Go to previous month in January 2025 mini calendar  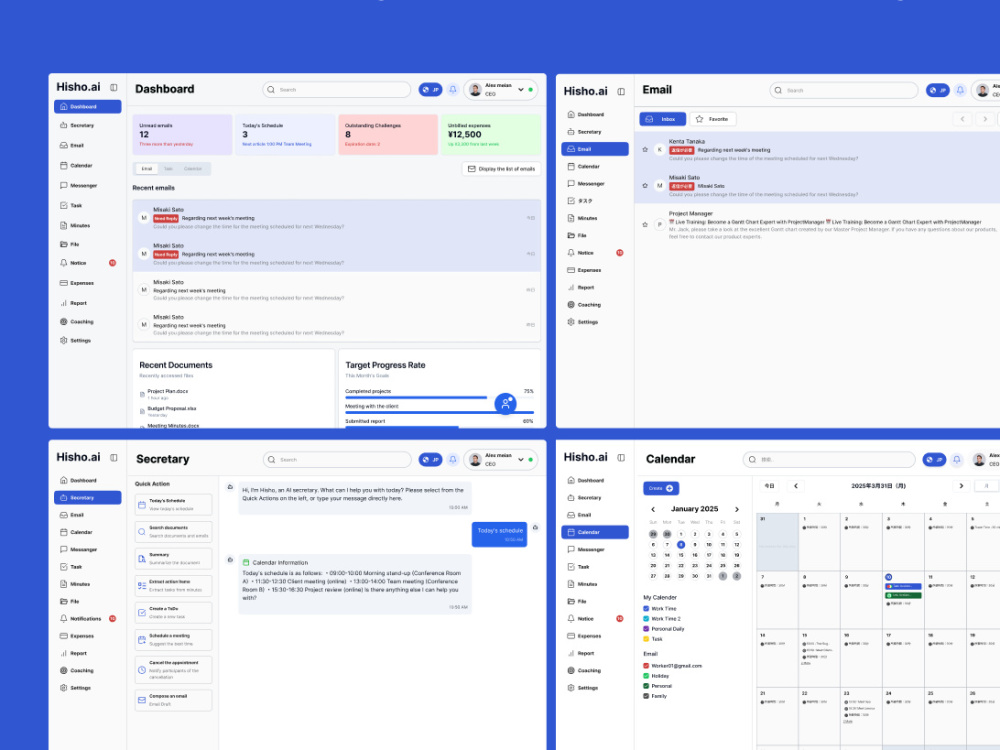652,510
